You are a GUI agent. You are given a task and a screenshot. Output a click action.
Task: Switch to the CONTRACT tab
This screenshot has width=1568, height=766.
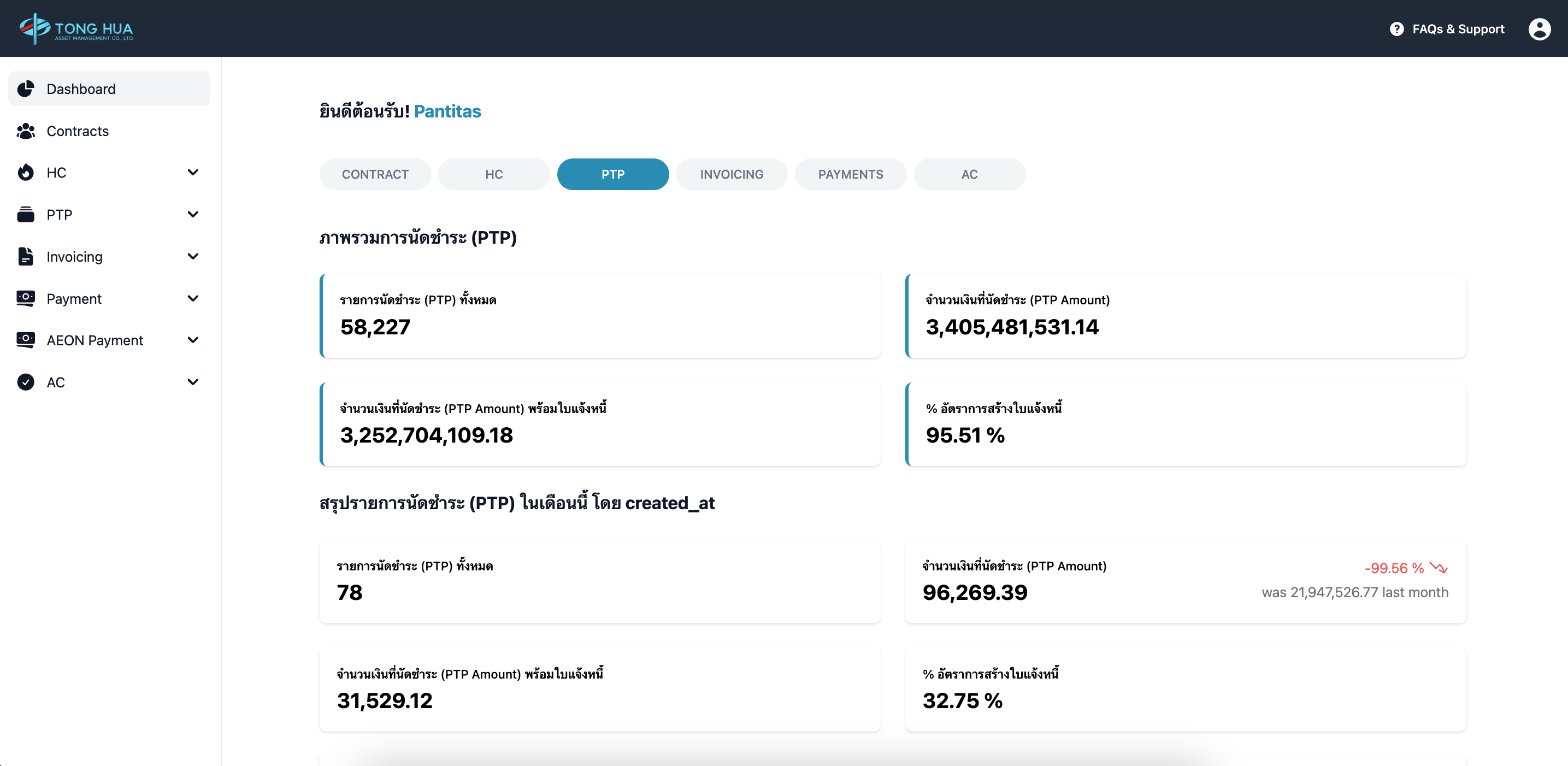click(375, 174)
